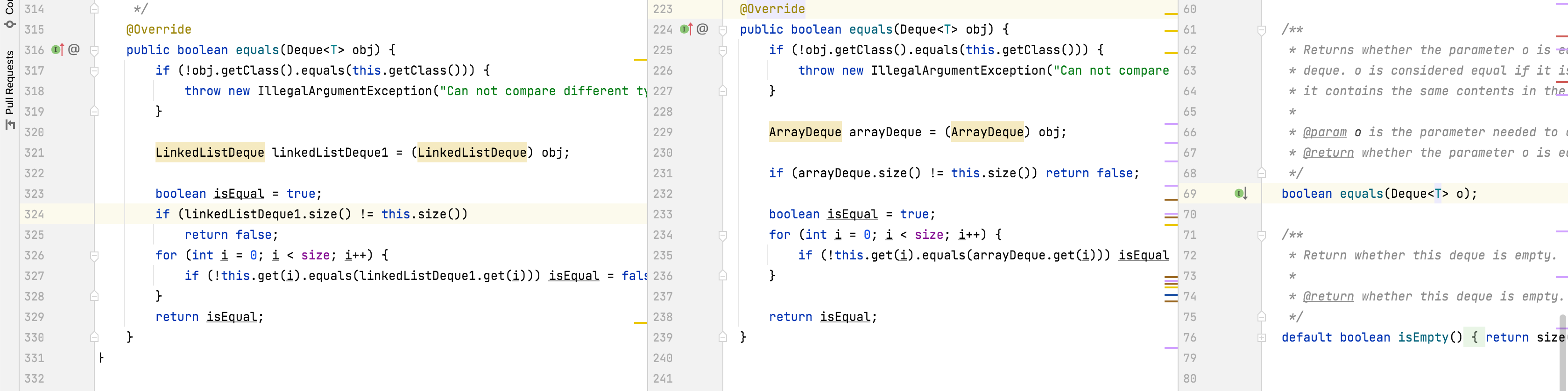Image resolution: width=1568 pixels, height=391 pixels.
Task: Click line number 233 in the middle editor
Action: pyautogui.click(x=662, y=214)
